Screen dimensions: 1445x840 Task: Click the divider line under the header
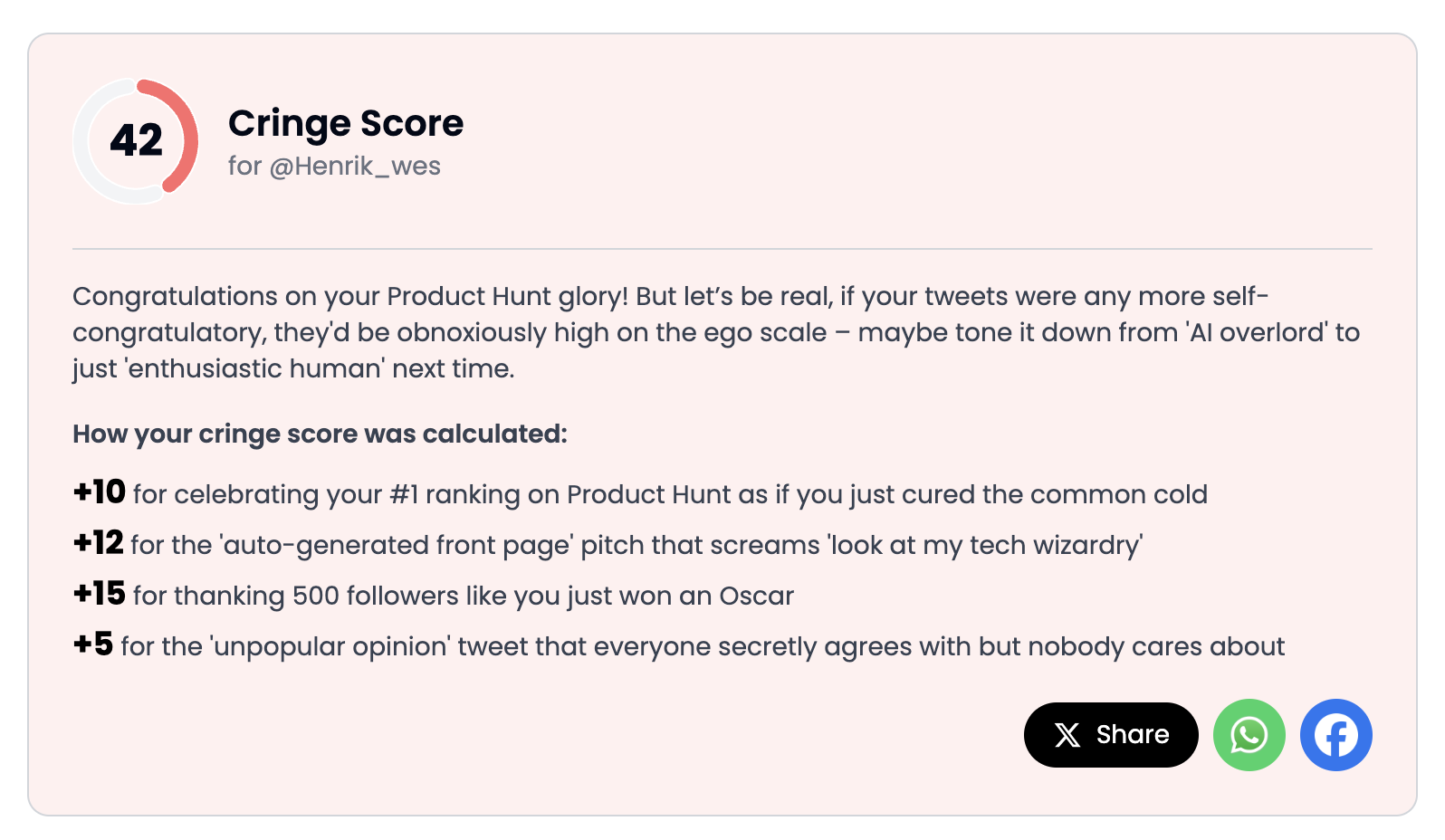point(722,249)
